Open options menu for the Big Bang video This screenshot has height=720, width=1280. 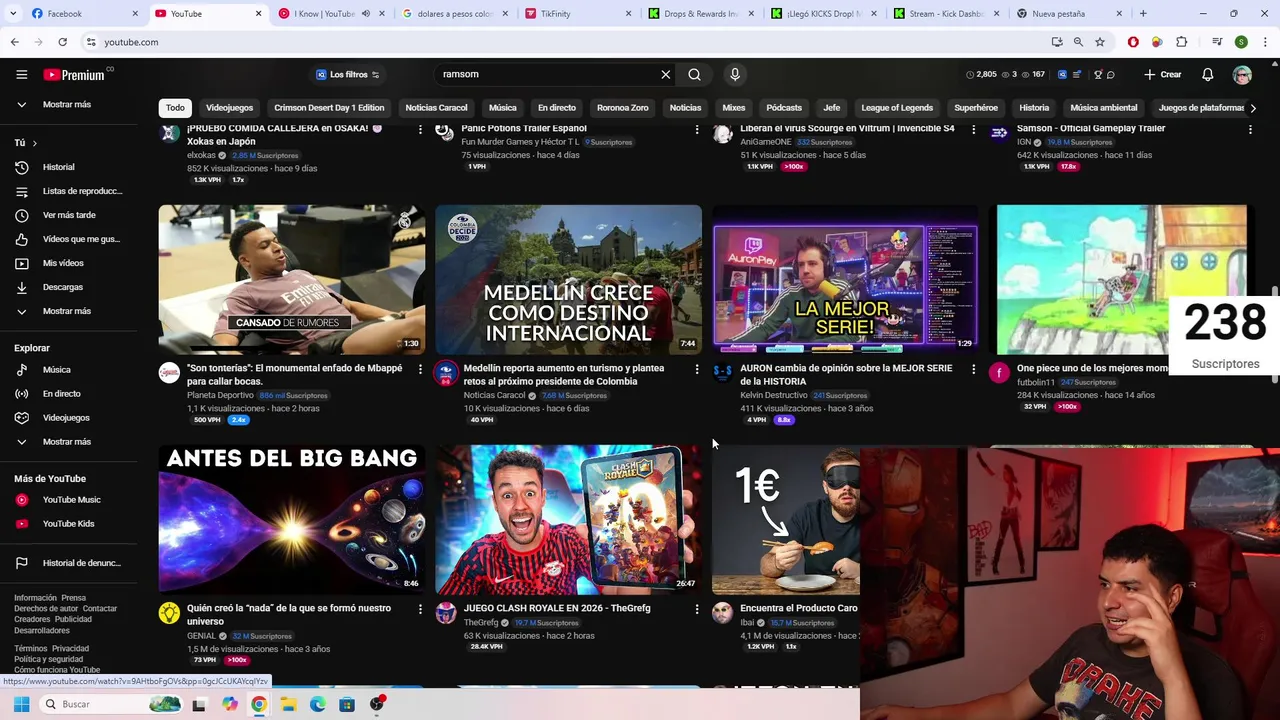(x=420, y=609)
